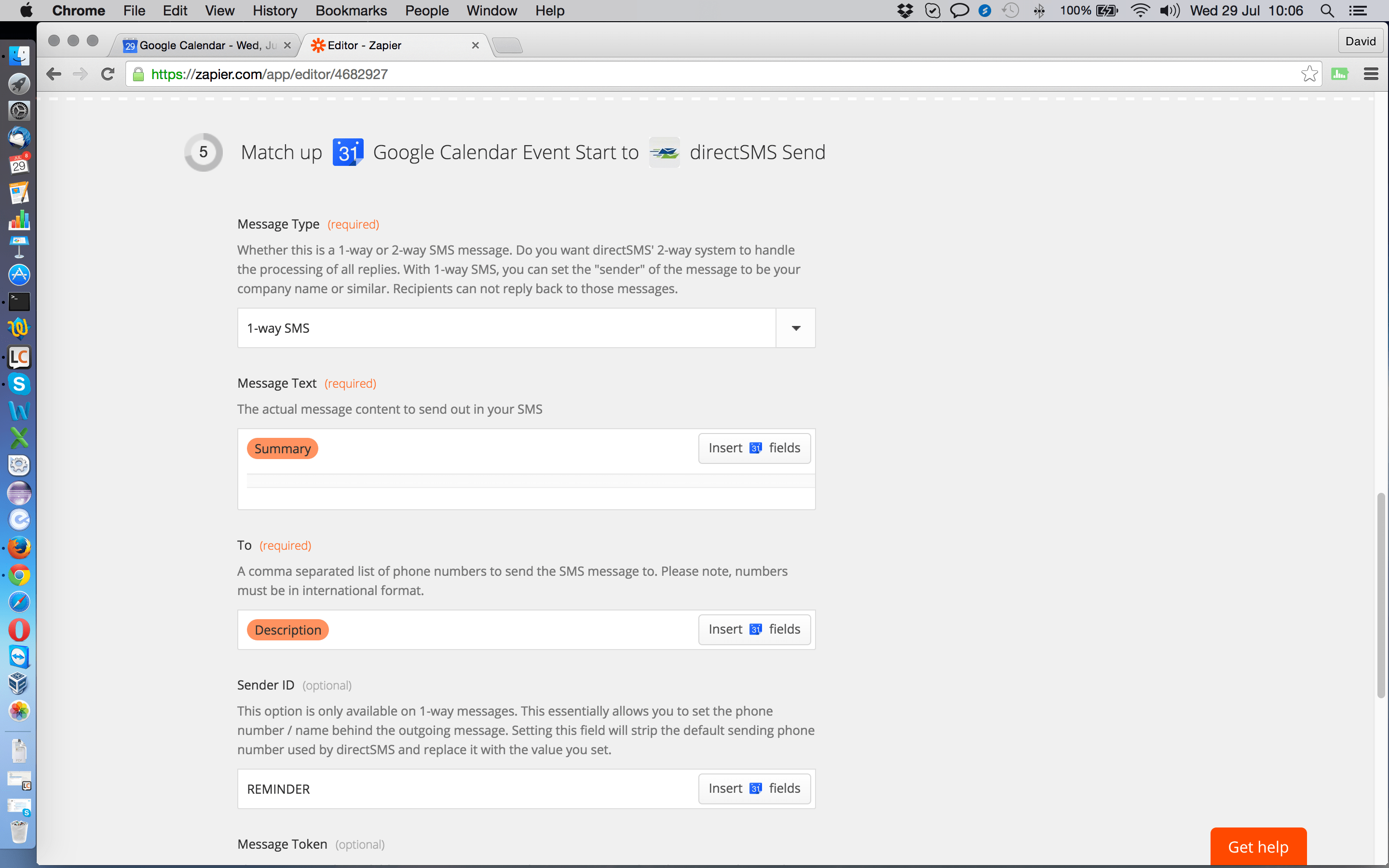1389x868 pixels.
Task: Click the directSMS icon in the step title
Action: tap(664, 151)
